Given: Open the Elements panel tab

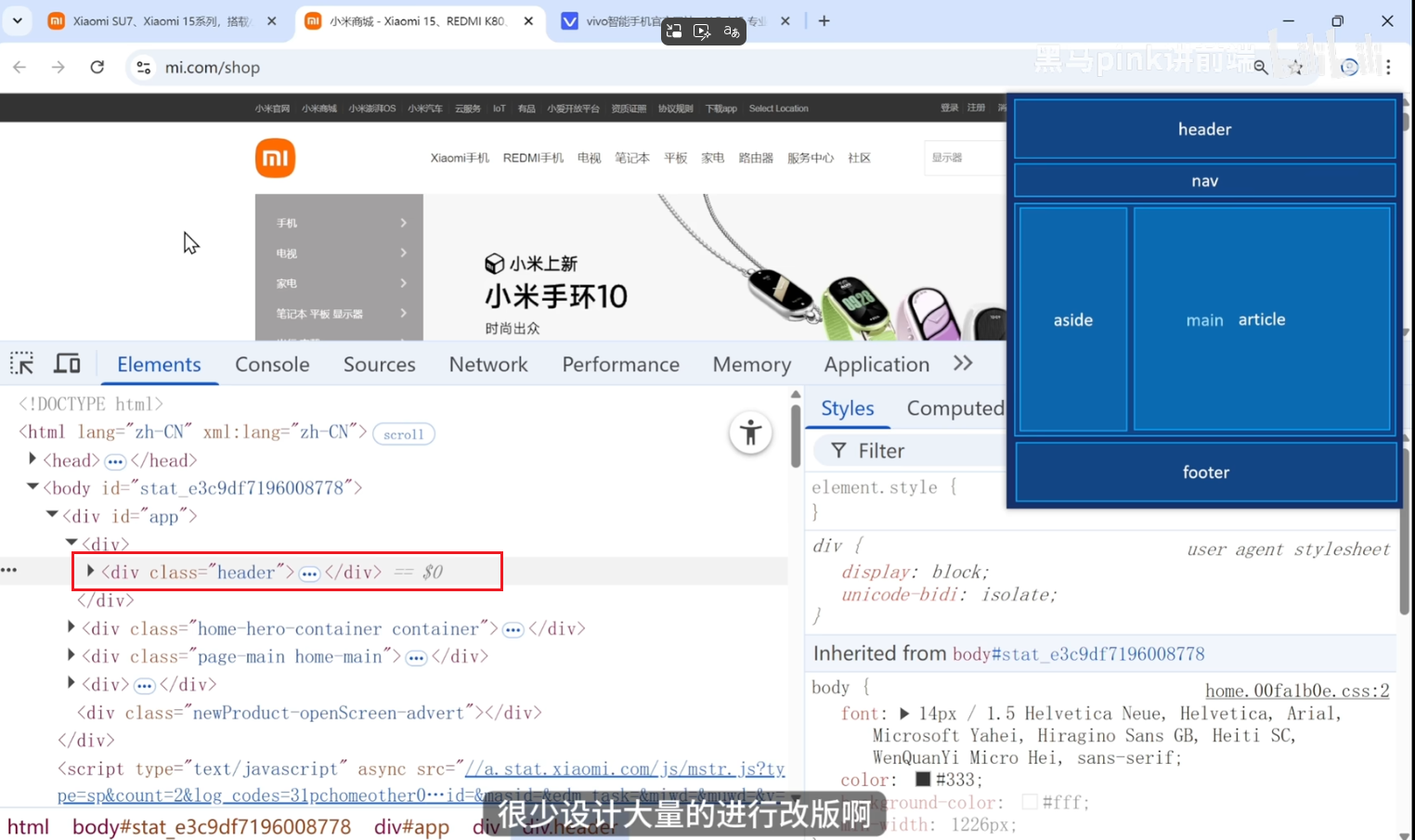Looking at the screenshot, I should (x=159, y=364).
